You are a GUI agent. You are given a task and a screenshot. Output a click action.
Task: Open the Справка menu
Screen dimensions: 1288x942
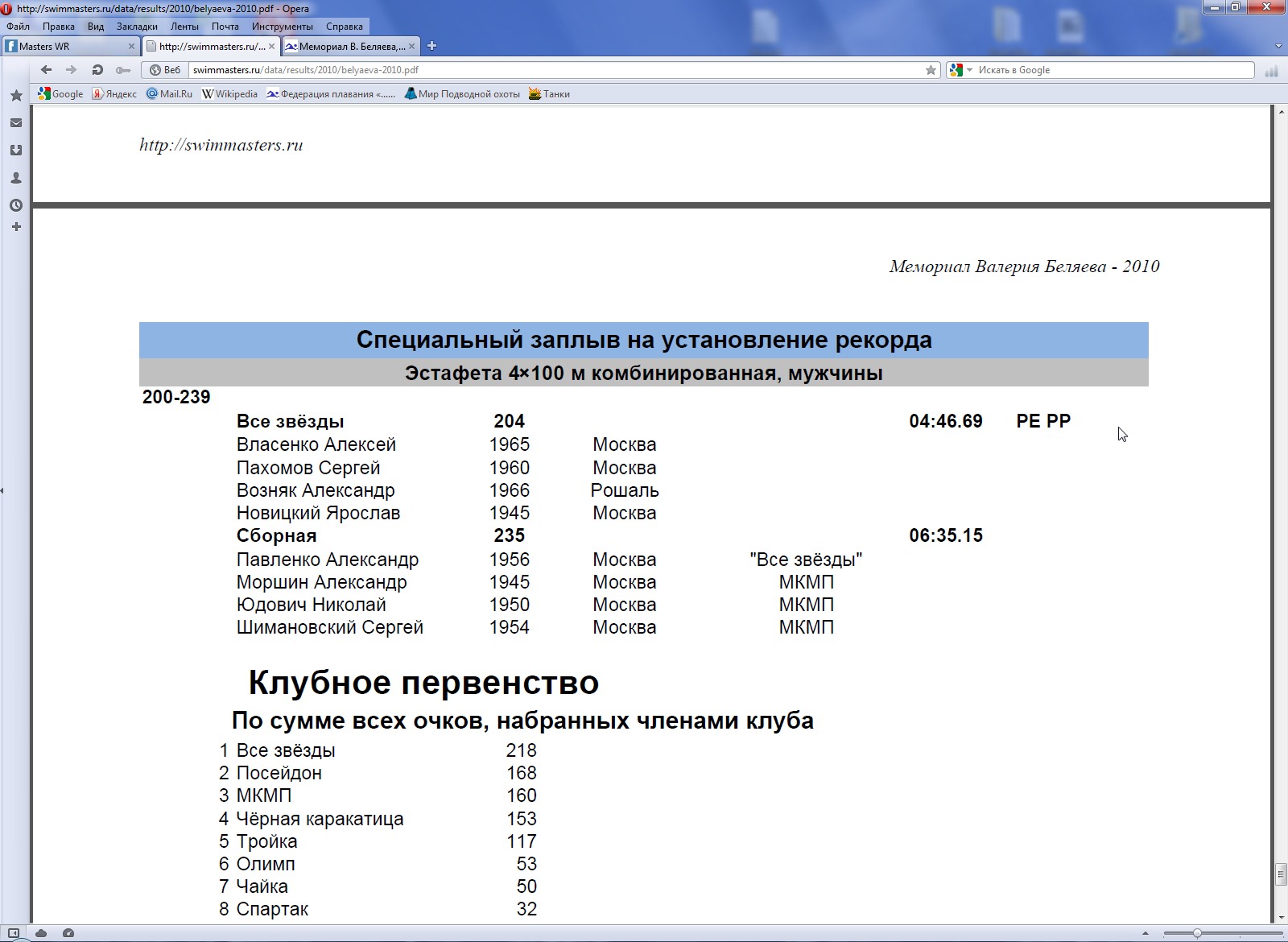345,27
